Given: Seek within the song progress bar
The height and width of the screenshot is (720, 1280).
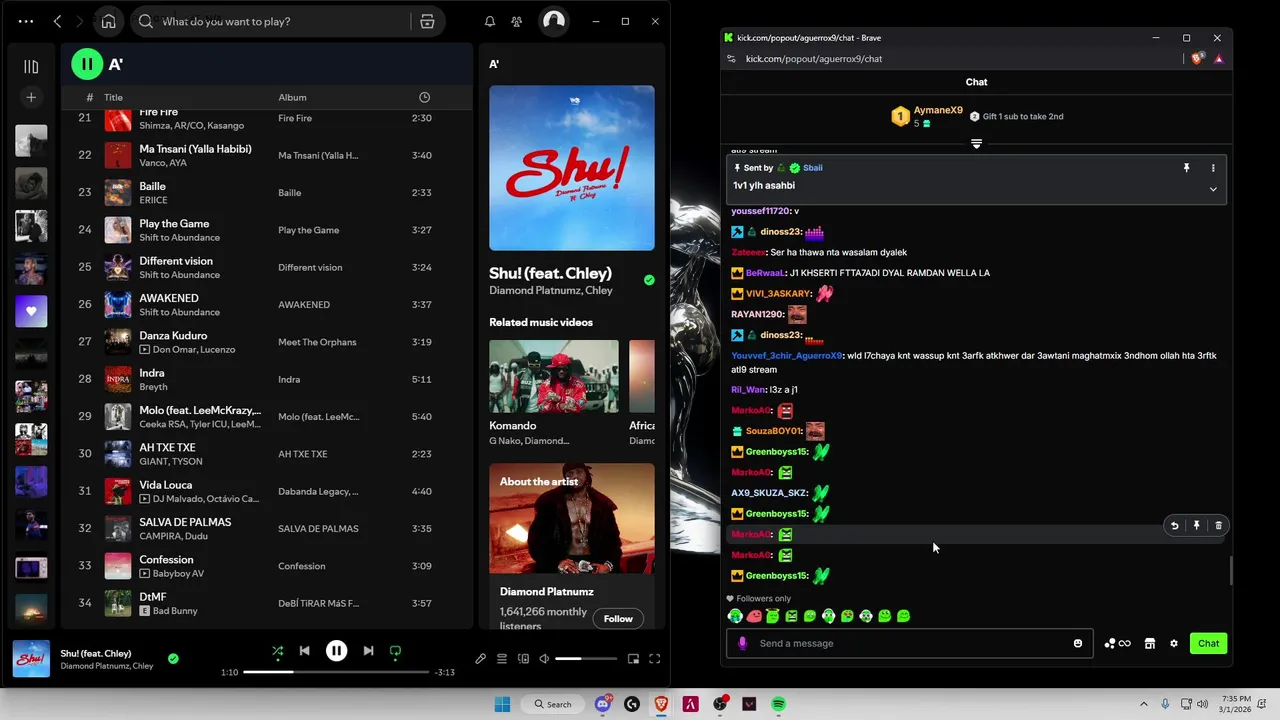Looking at the screenshot, I should (335, 672).
